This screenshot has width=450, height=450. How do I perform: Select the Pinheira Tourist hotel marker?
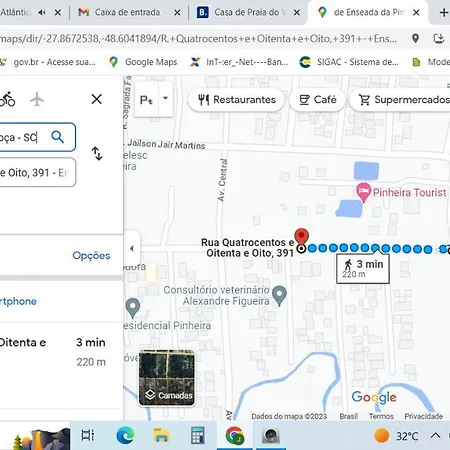tap(363, 192)
